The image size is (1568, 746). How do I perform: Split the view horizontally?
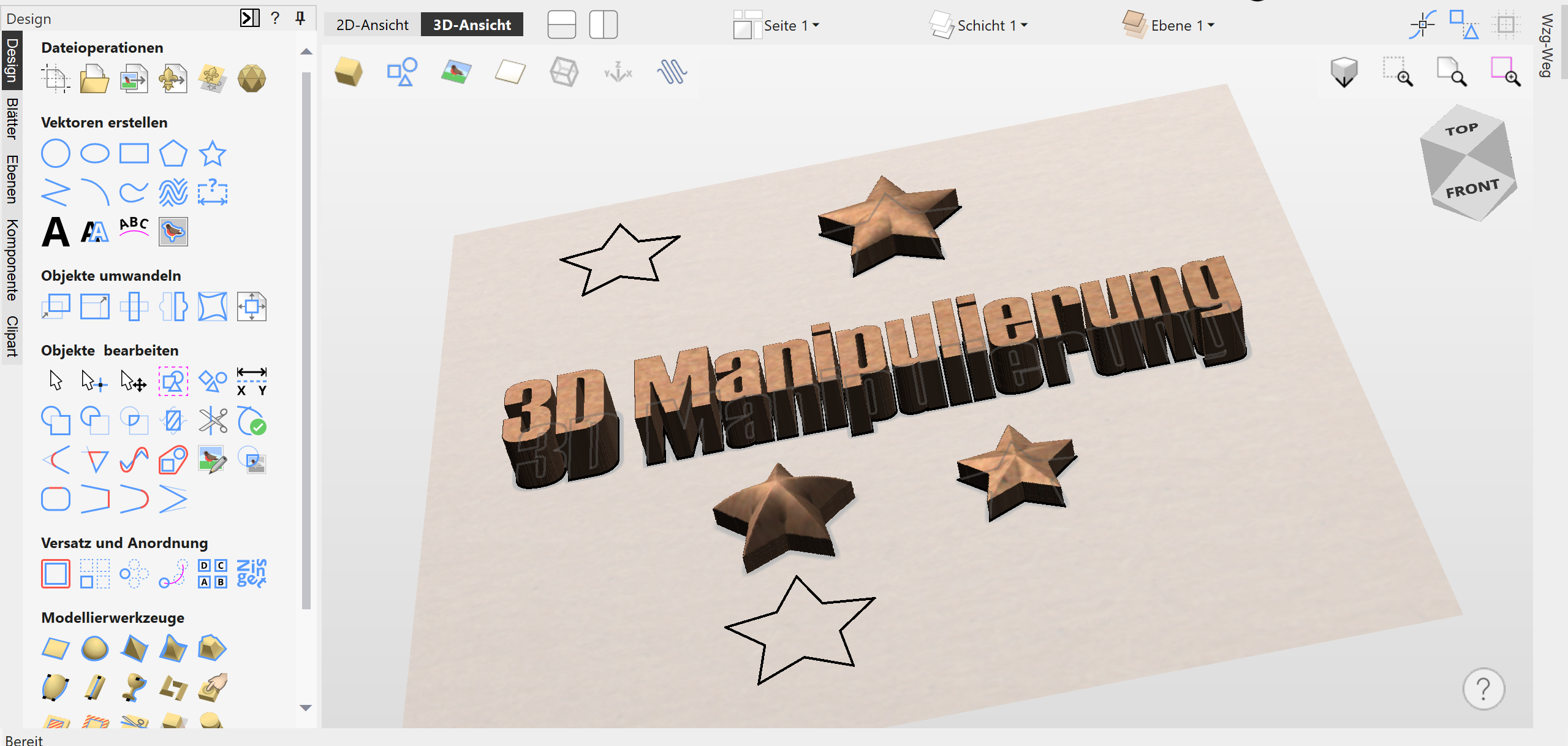(x=562, y=25)
